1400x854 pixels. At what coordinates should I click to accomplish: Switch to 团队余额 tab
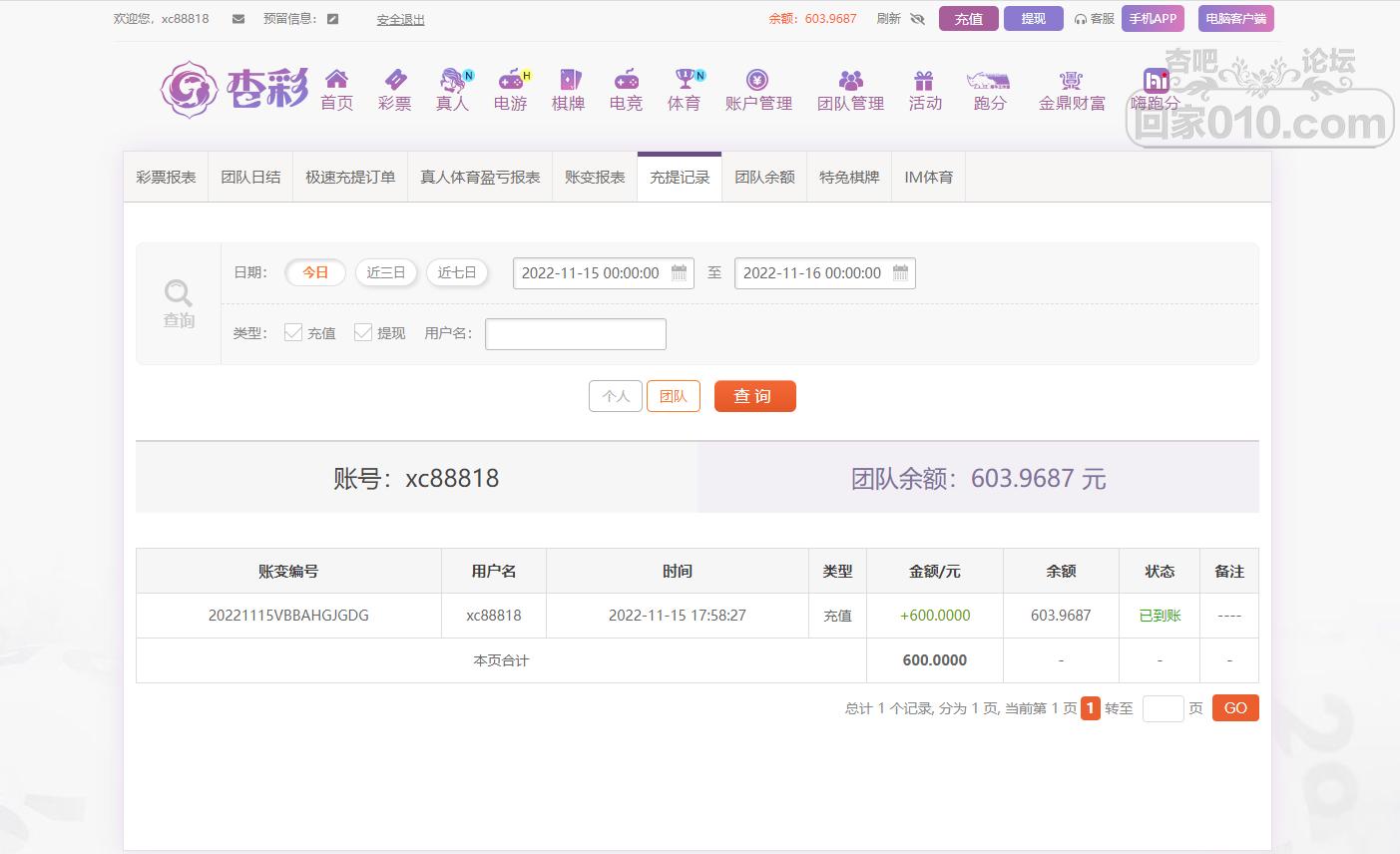coord(764,177)
